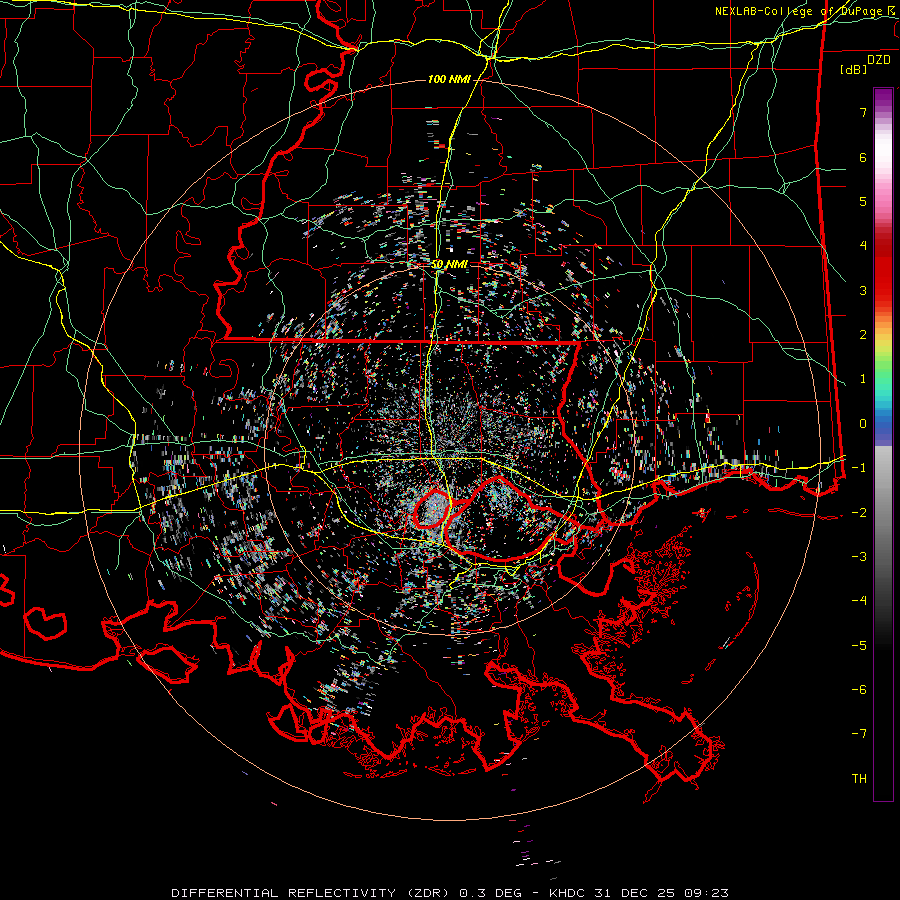Click the 1 value on the color scale
This screenshot has height=900, width=900.
click(863, 379)
